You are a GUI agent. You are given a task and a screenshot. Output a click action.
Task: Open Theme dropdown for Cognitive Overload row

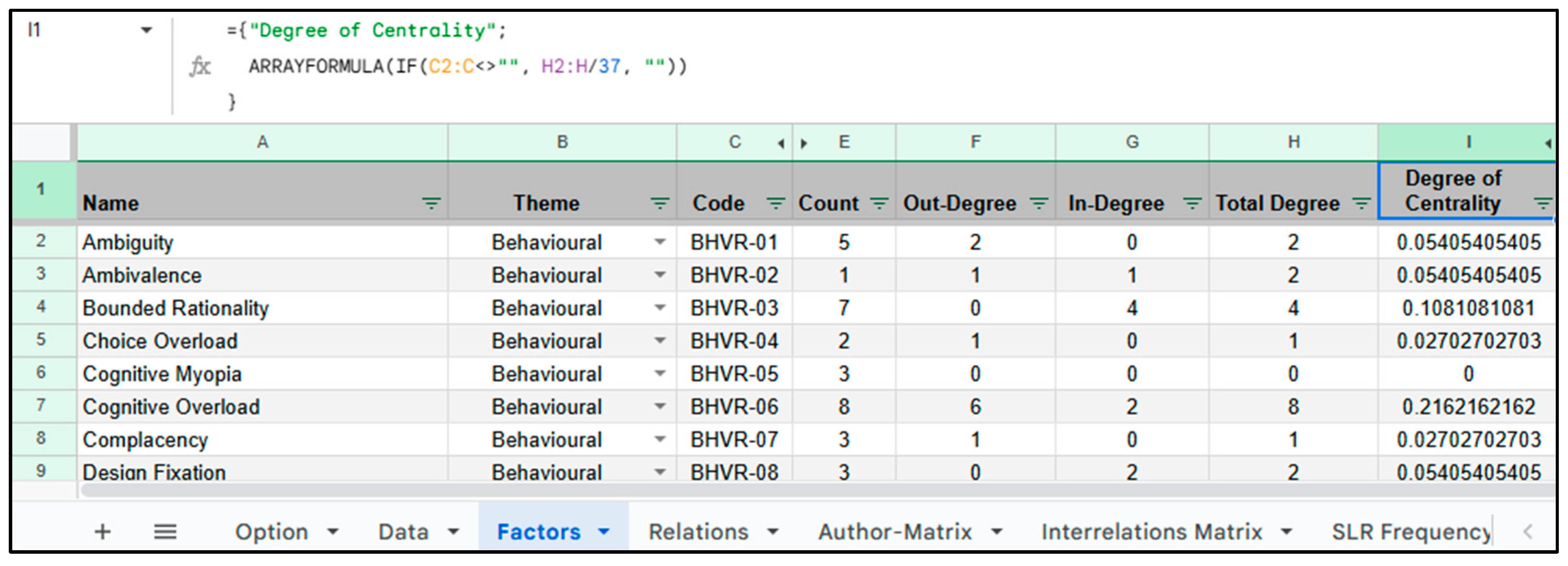tap(659, 406)
